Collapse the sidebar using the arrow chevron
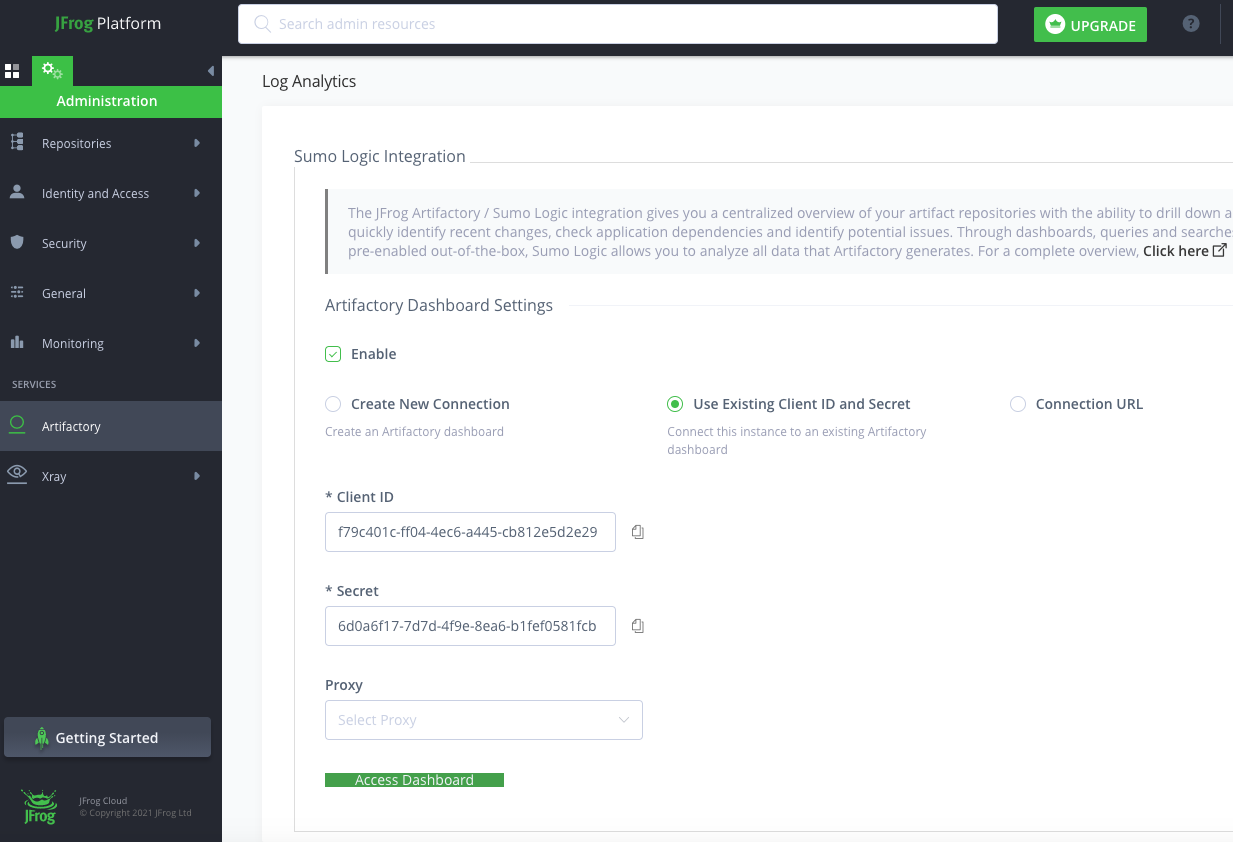 (211, 70)
